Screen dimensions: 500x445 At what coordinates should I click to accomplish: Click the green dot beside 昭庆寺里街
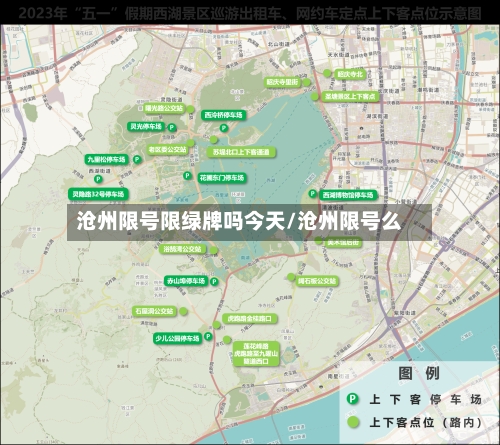click(x=306, y=82)
